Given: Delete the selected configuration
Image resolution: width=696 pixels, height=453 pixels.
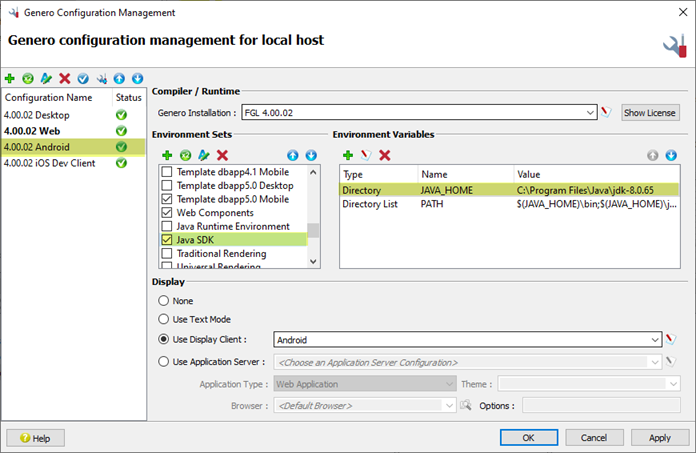Looking at the screenshot, I should 65,79.
